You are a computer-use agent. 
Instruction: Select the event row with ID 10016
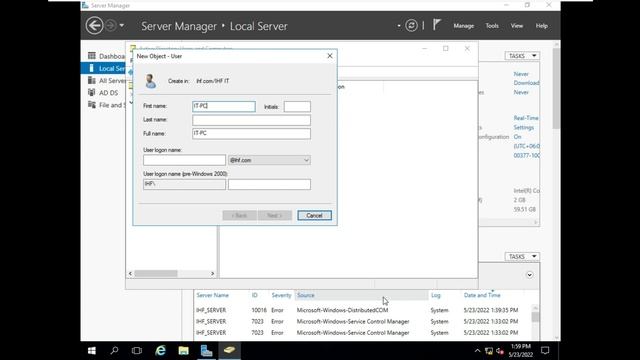click(363, 310)
